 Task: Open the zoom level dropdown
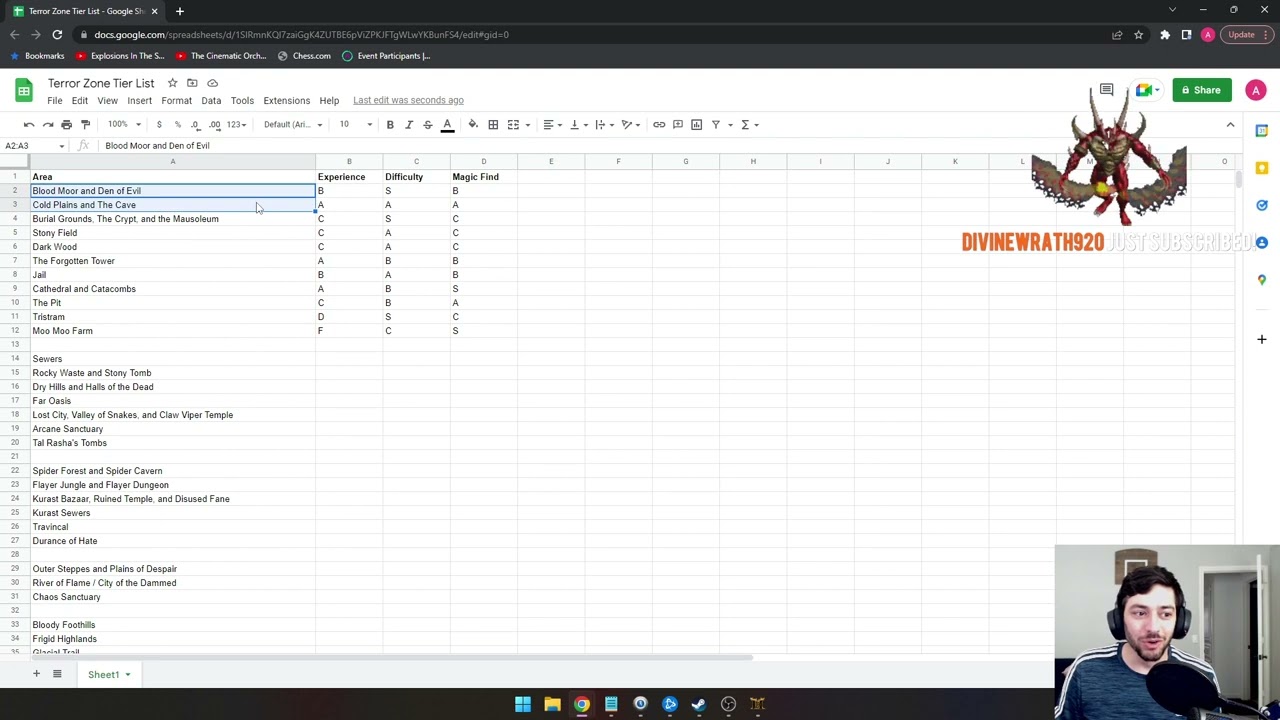pos(122,124)
